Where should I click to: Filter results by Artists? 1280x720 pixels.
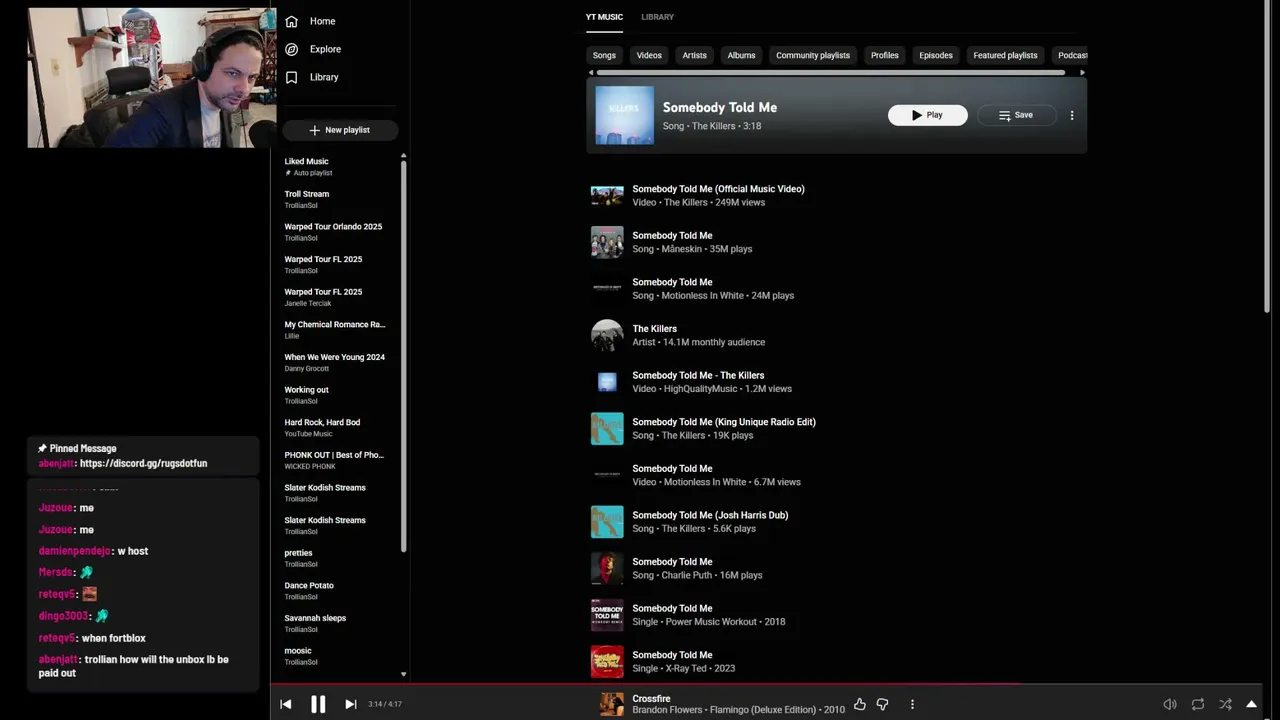pos(694,55)
